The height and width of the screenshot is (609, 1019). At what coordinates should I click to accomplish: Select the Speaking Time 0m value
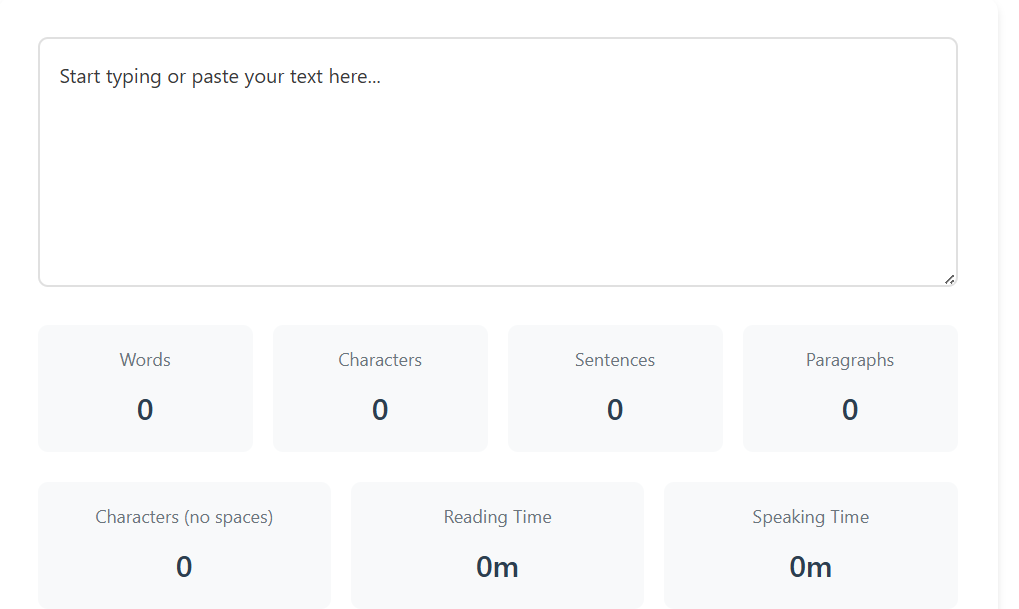point(810,567)
